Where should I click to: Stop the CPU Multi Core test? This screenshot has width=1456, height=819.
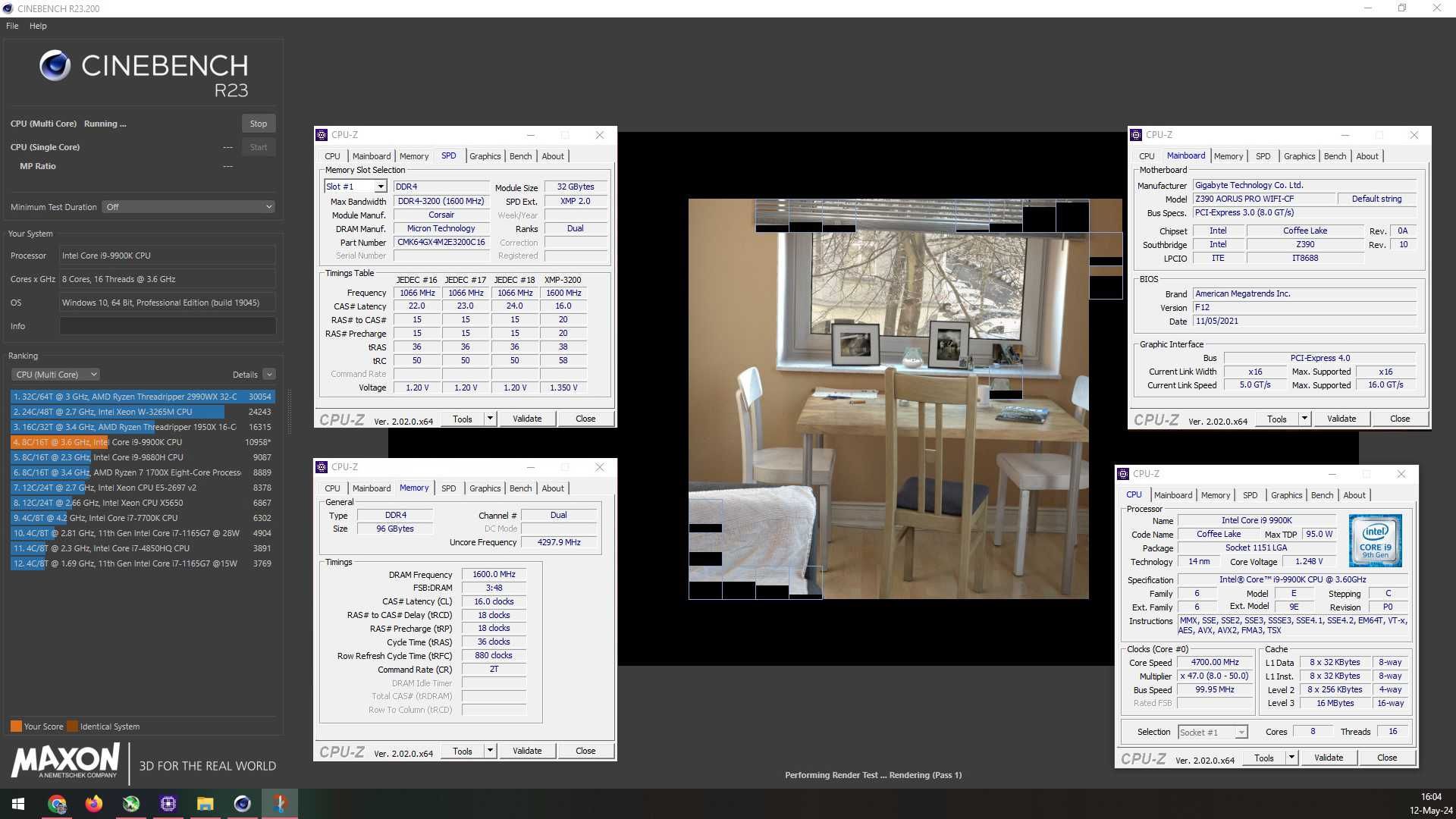click(x=259, y=124)
